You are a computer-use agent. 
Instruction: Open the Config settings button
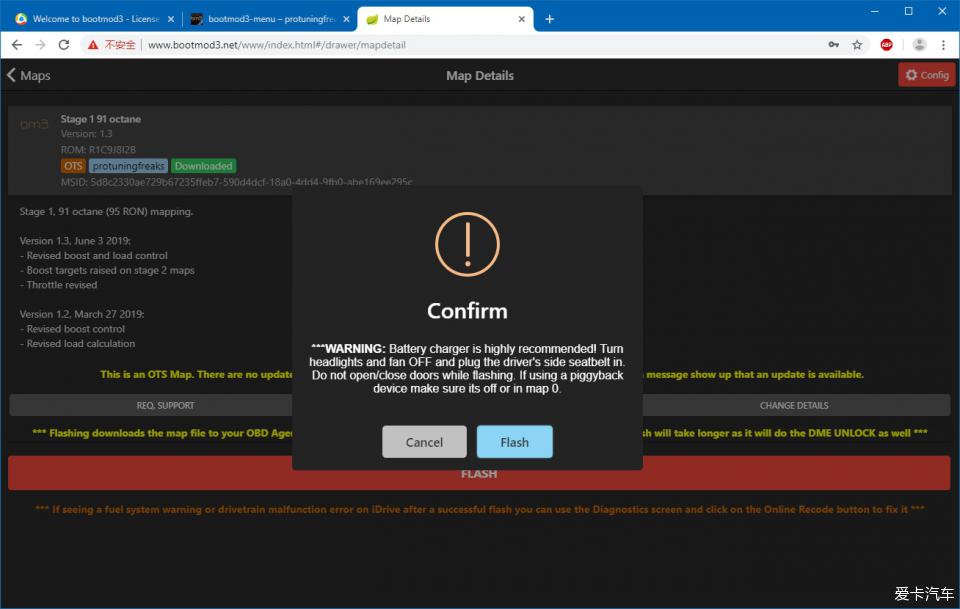[926, 75]
